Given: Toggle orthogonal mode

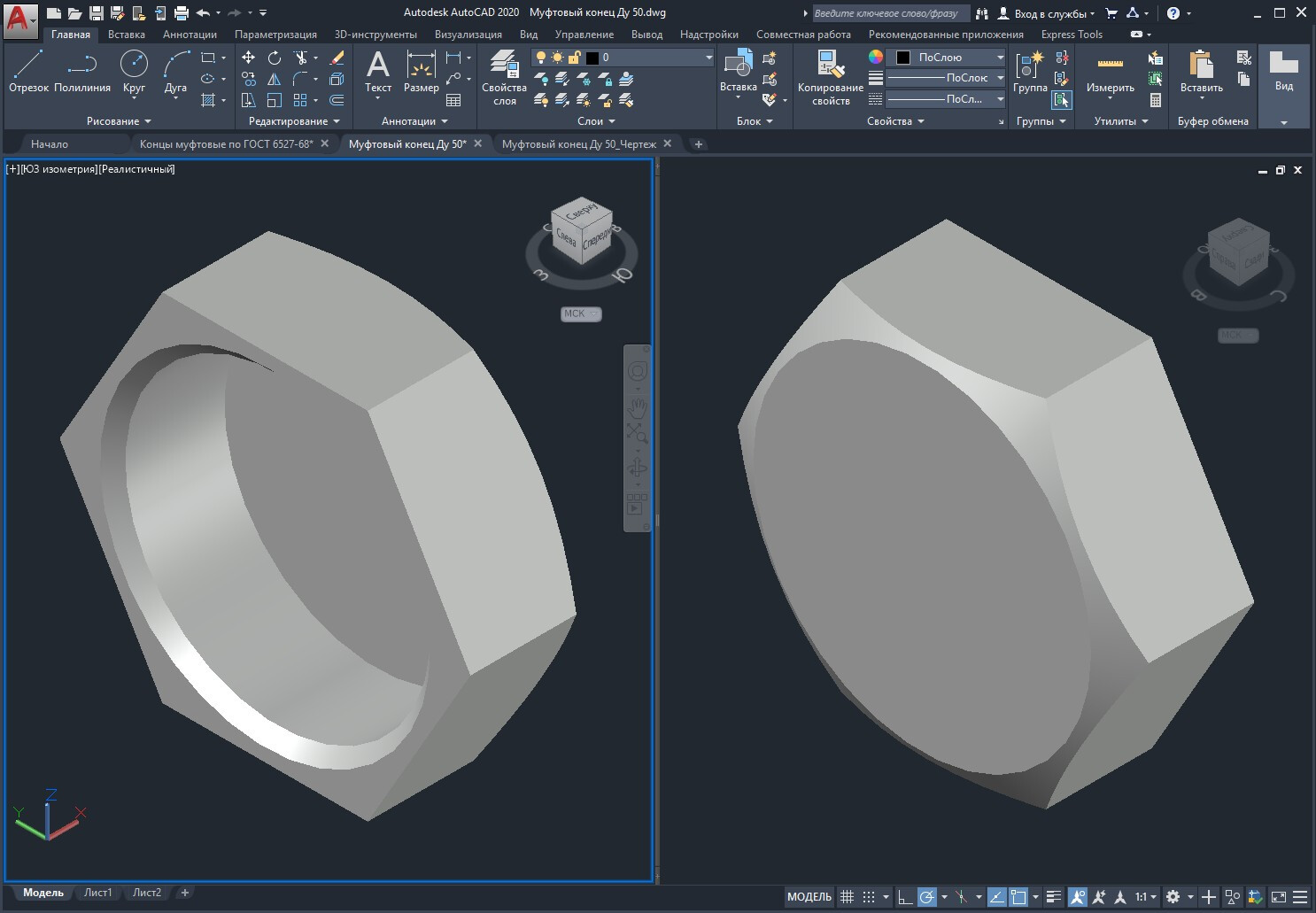Looking at the screenshot, I should pyautogui.click(x=904, y=897).
